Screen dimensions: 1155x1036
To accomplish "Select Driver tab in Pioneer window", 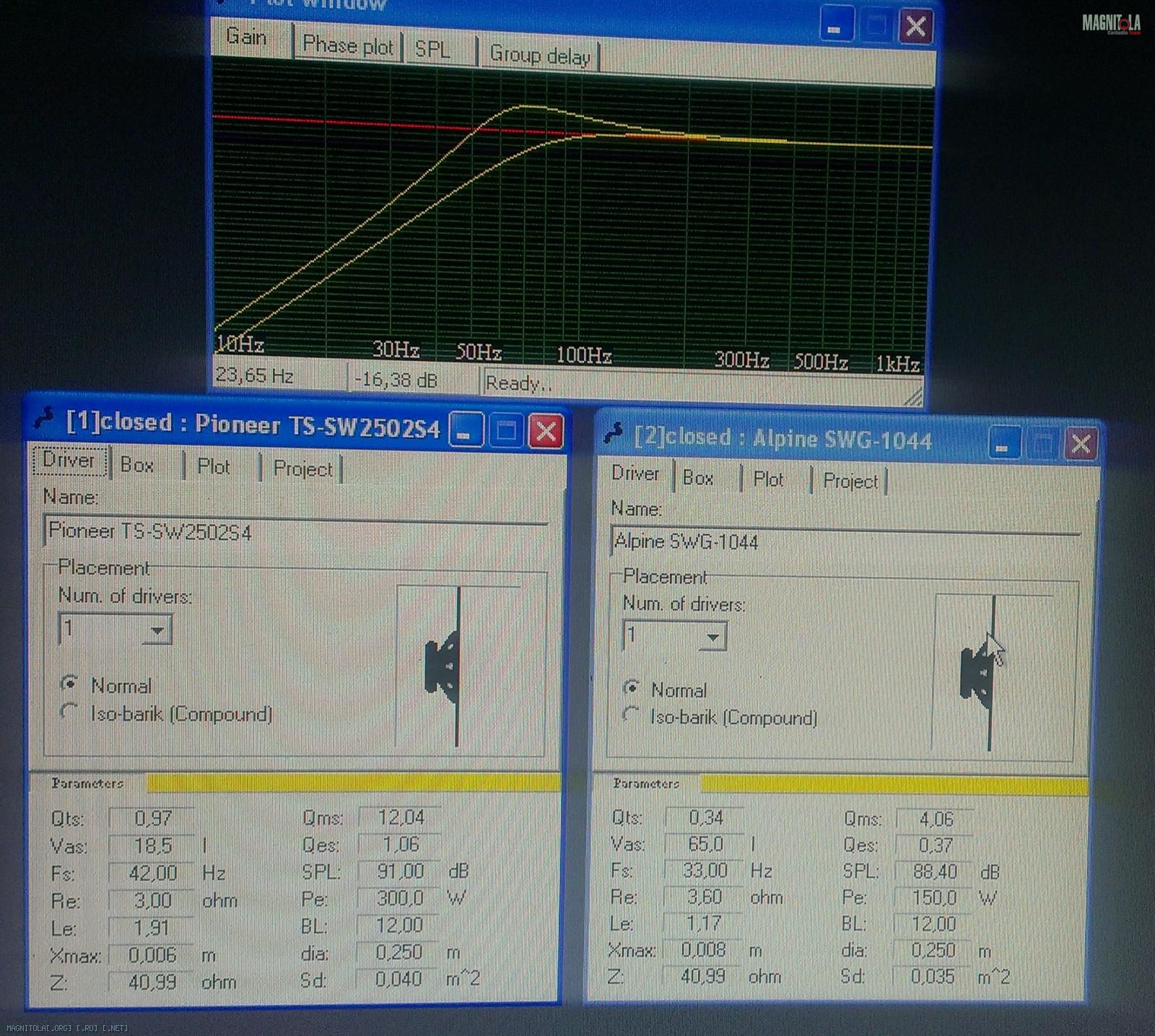I will [x=69, y=461].
